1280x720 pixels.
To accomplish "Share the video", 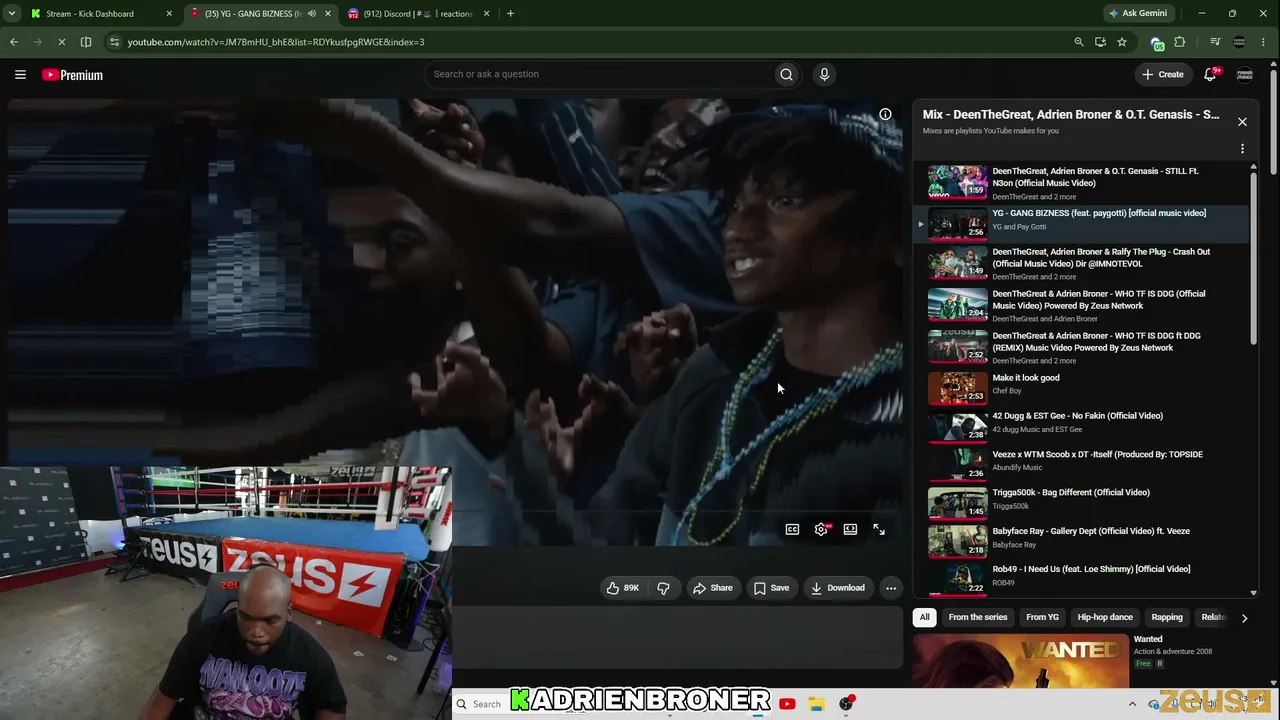I will coord(713,588).
